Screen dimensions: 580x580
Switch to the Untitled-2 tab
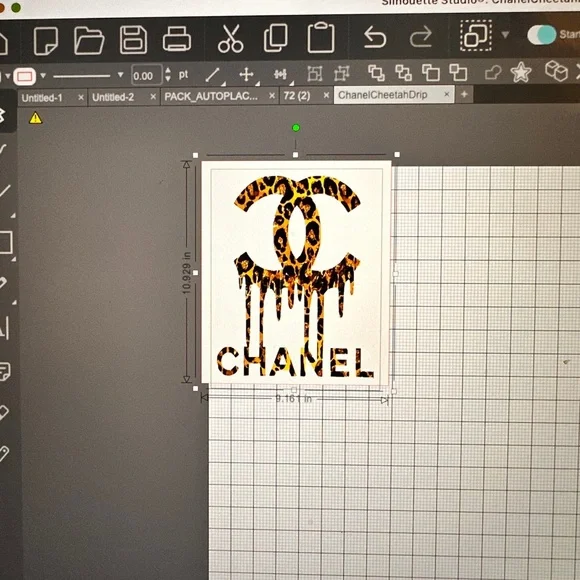[x=113, y=97]
